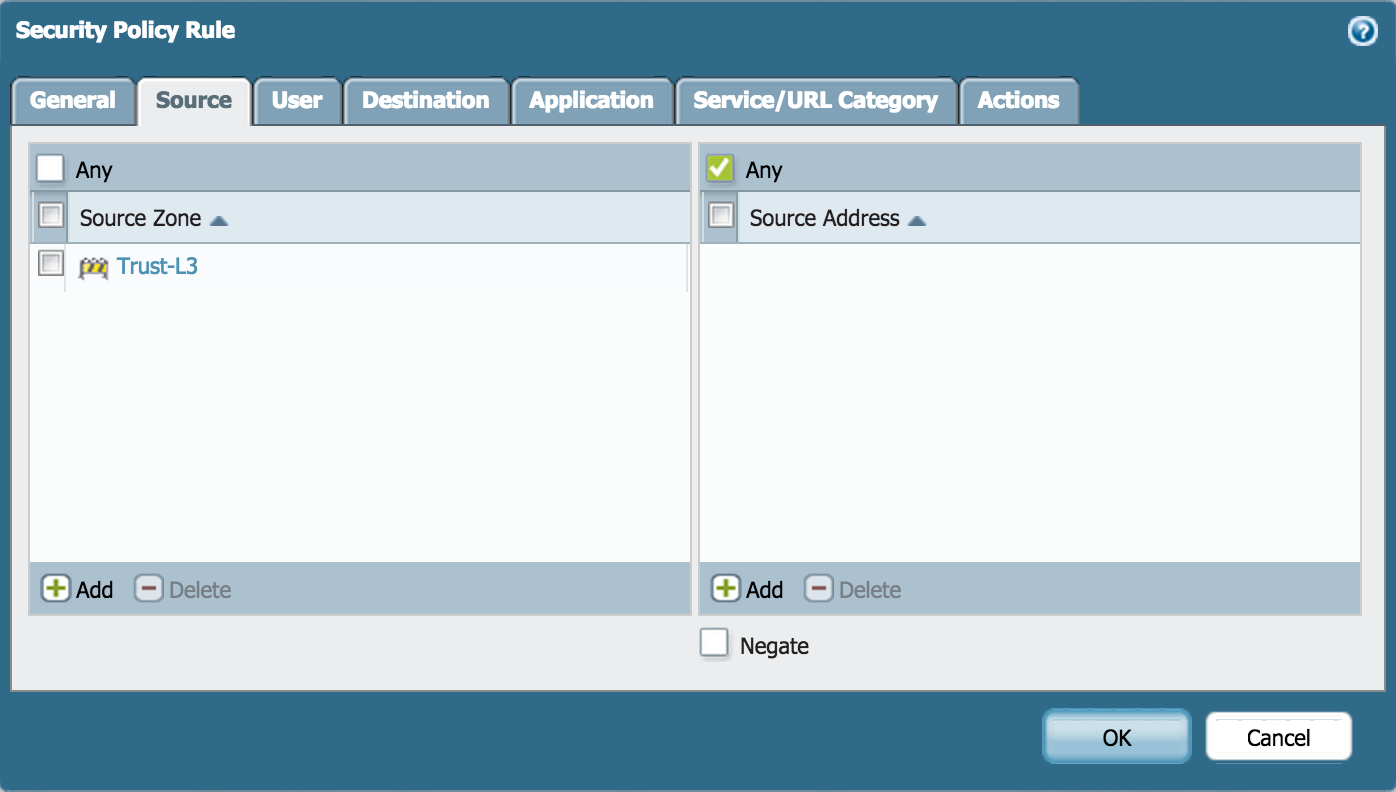Image resolution: width=1396 pixels, height=792 pixels.
Task: Click the Delete icon under Source Address
Action: coord(852,589)
